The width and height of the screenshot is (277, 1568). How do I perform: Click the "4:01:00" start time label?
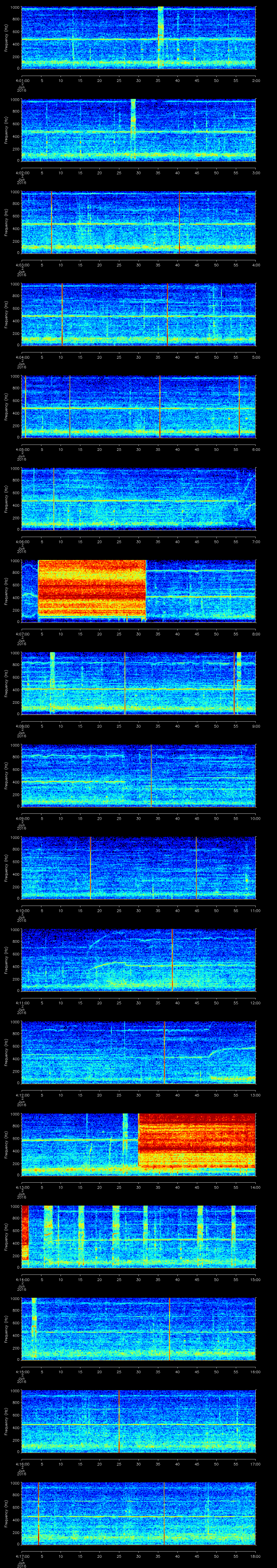pyautogui.click(x=22, y=80)
